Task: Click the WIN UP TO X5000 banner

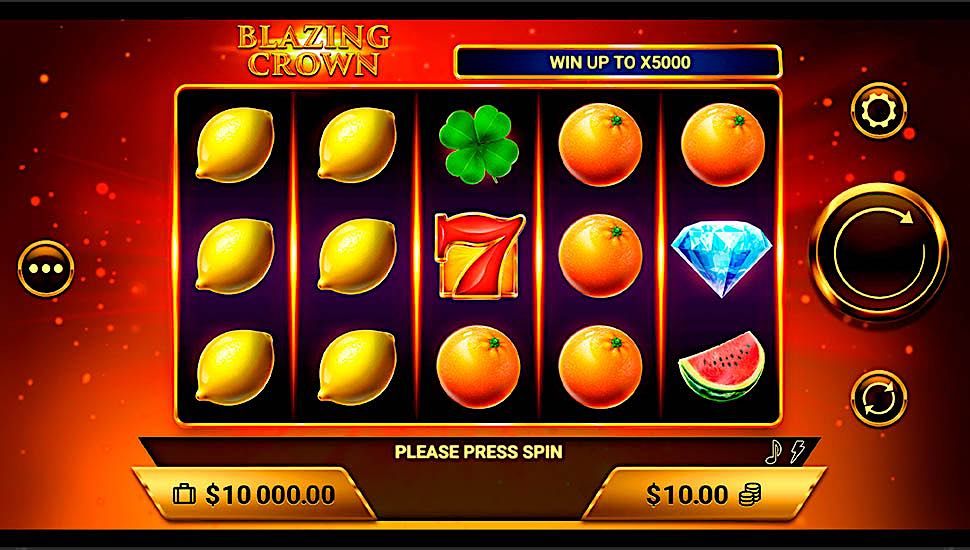Action: pyautogui.click(x=618, y=62)
